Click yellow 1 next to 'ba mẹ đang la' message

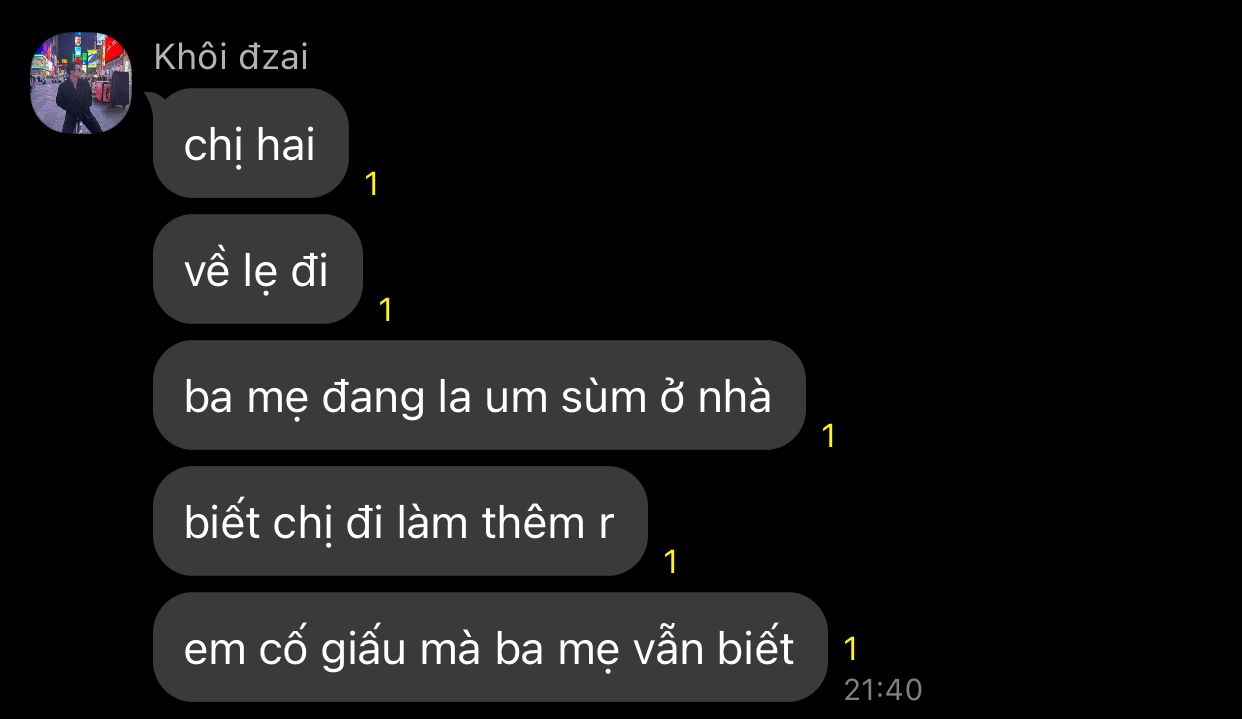(828, 436)
